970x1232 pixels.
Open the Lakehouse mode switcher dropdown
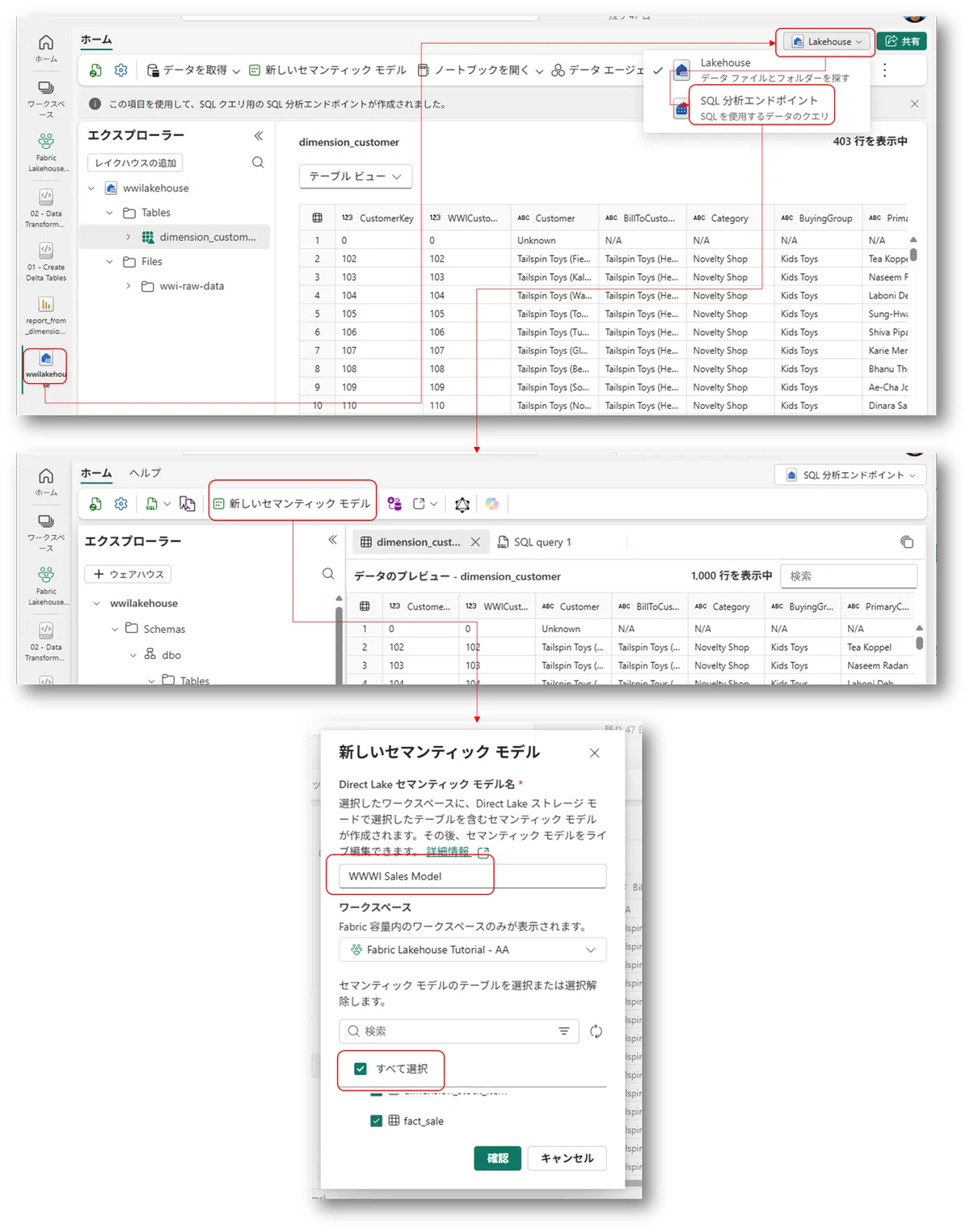tap(826, 41)
